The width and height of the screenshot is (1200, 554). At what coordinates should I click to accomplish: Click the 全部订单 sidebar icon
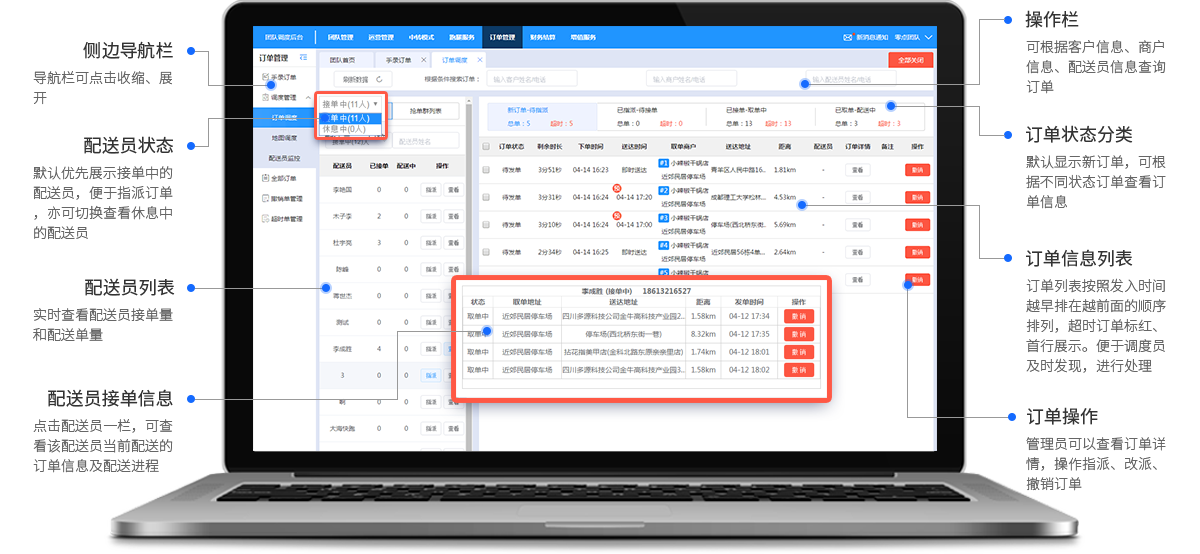click(x=263, y=178)
